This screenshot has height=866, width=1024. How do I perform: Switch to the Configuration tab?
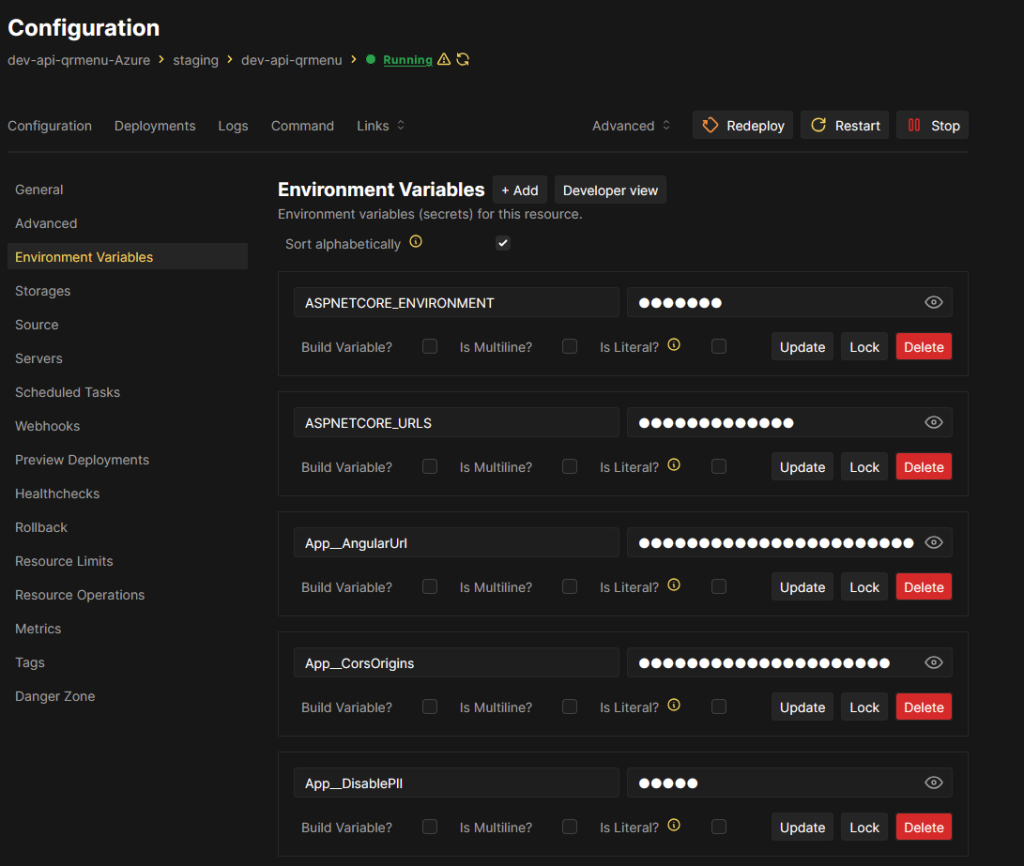(x=50, y=125)
